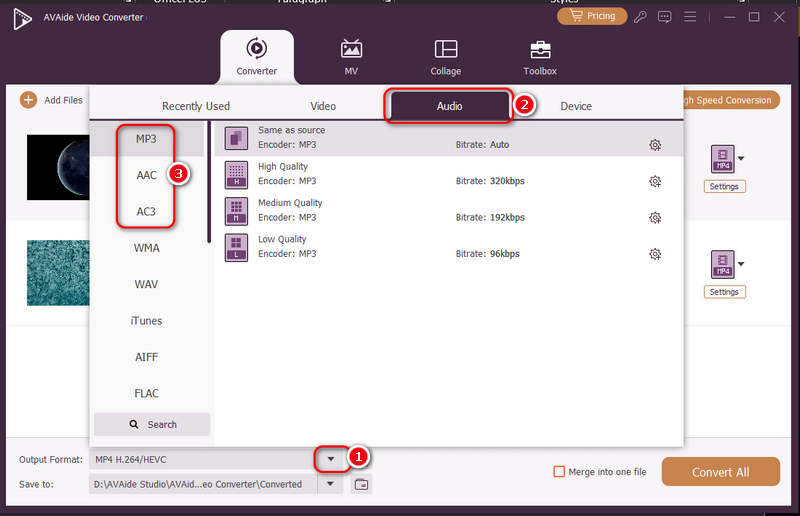Image resolution: width=800 pixels, height=516 pixels.
Task: Expand the Save to path dropdown
Action: pos(330,485)
